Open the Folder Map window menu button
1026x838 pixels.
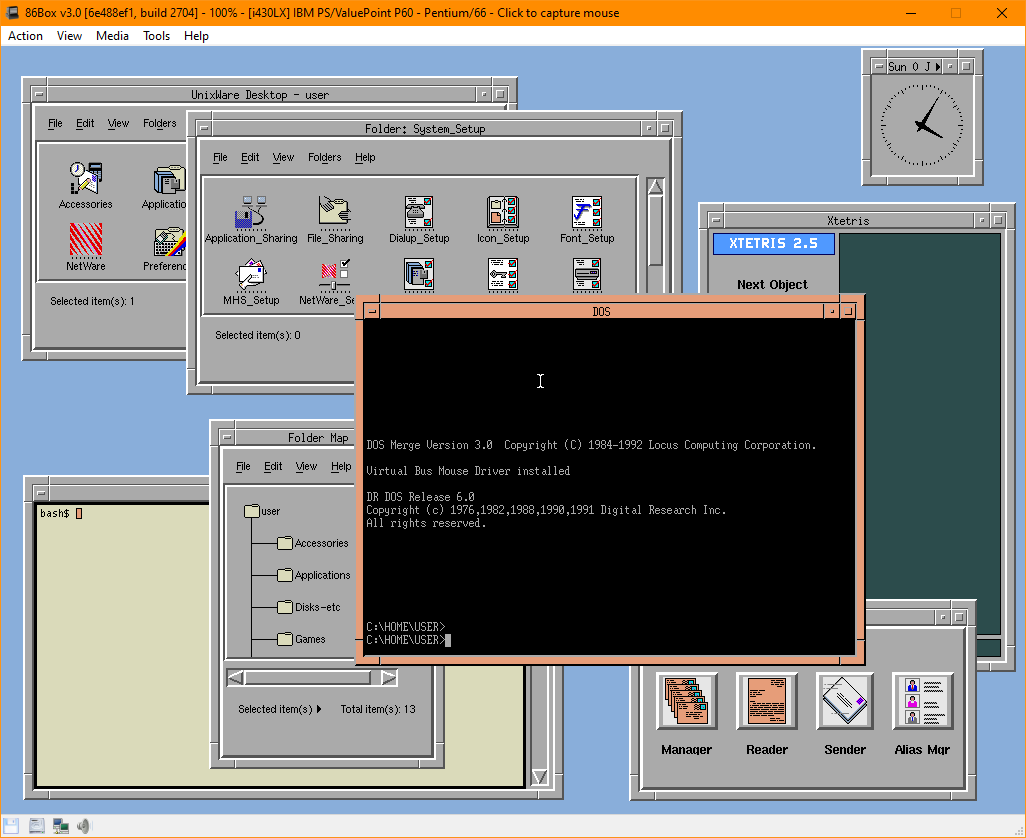(225, 437)
